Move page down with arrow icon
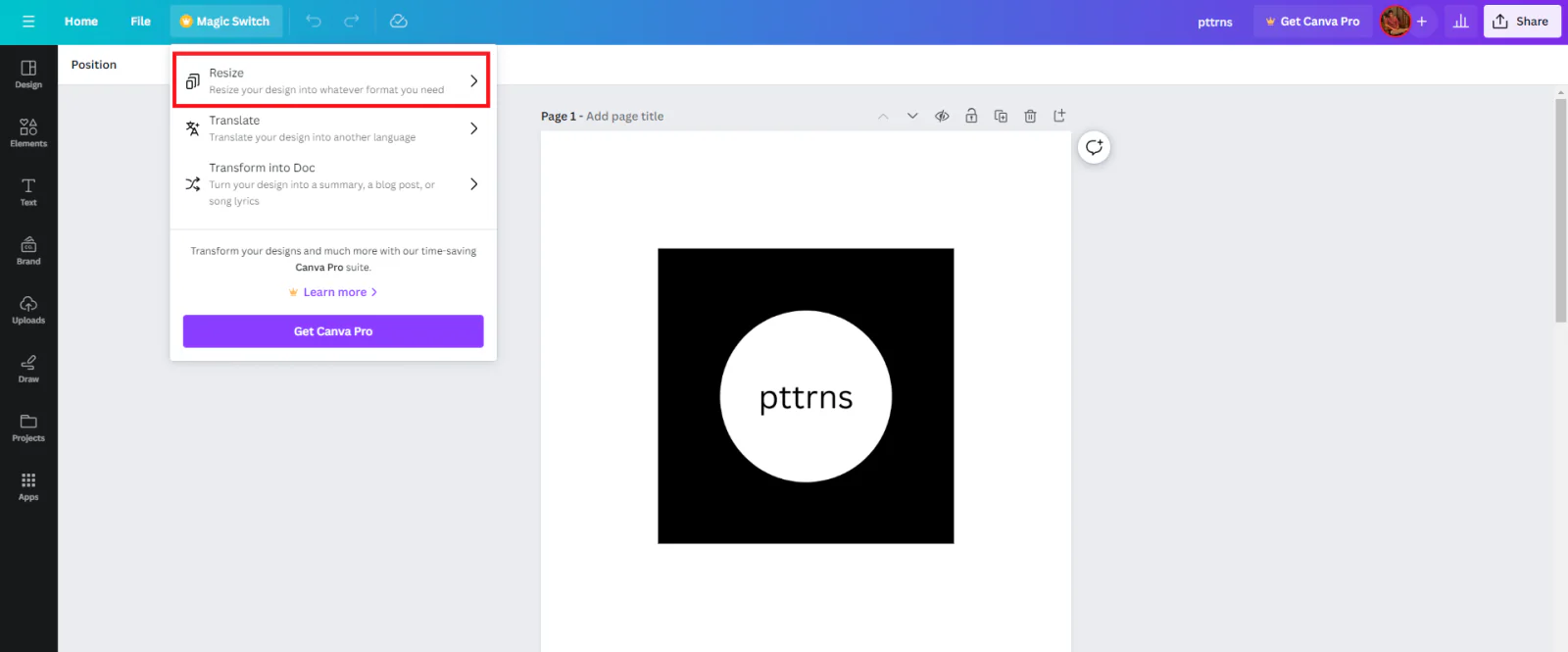Screen dimensions: 1568x652 pos(912,116)
